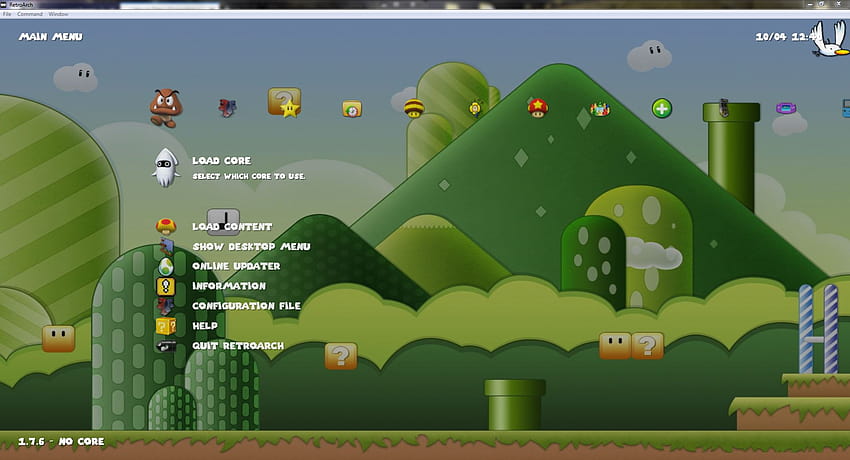850x460 pixels.
Task: Open the Command menu
Action: point(30,14)
